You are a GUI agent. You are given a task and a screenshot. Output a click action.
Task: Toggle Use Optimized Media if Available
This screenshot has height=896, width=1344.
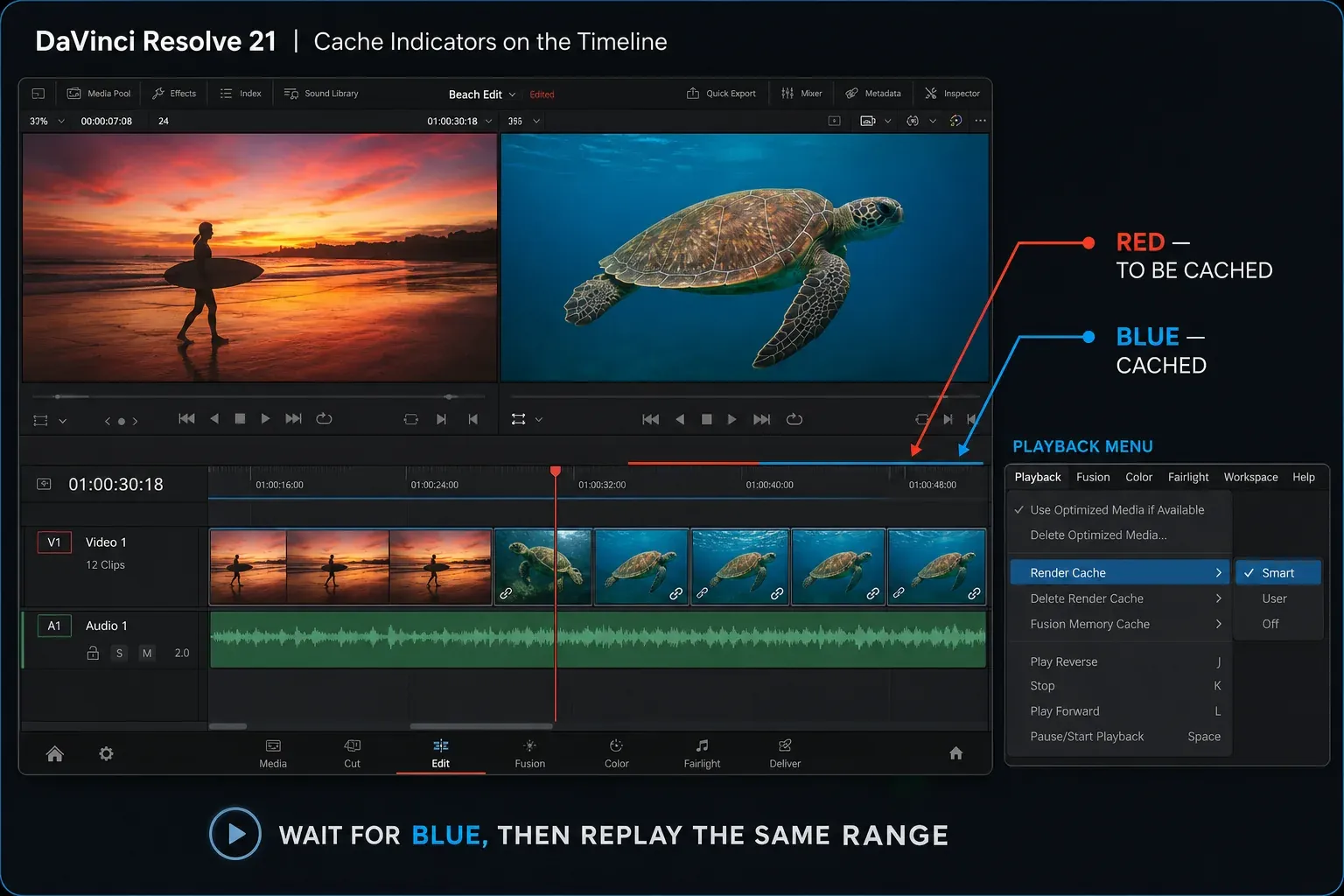[1119, 510]
